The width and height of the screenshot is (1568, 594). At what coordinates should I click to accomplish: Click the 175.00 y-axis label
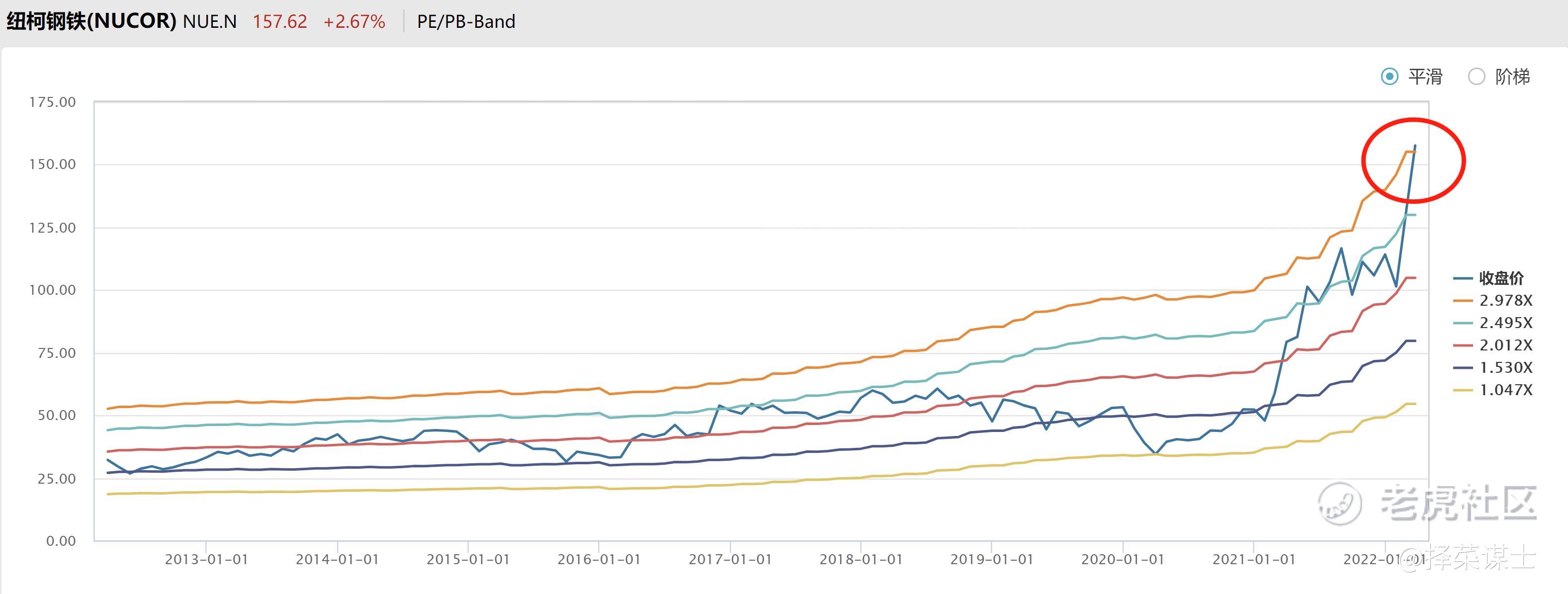click(53, 102)
